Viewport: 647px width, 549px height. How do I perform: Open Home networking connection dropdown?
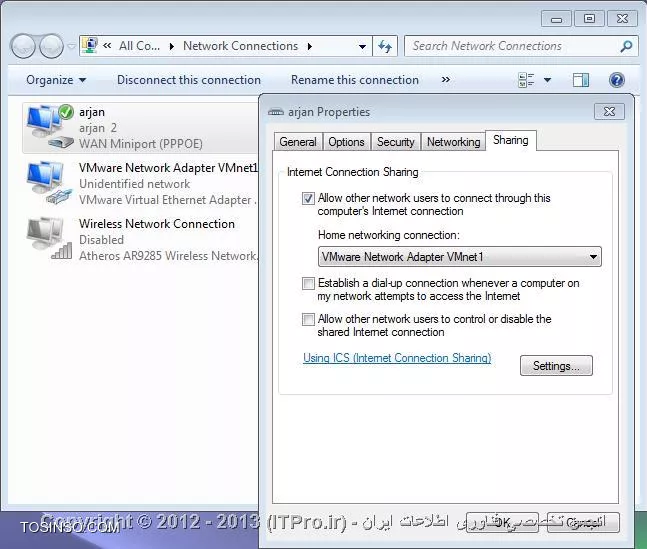pyautogui.click(x=460, y=257)
